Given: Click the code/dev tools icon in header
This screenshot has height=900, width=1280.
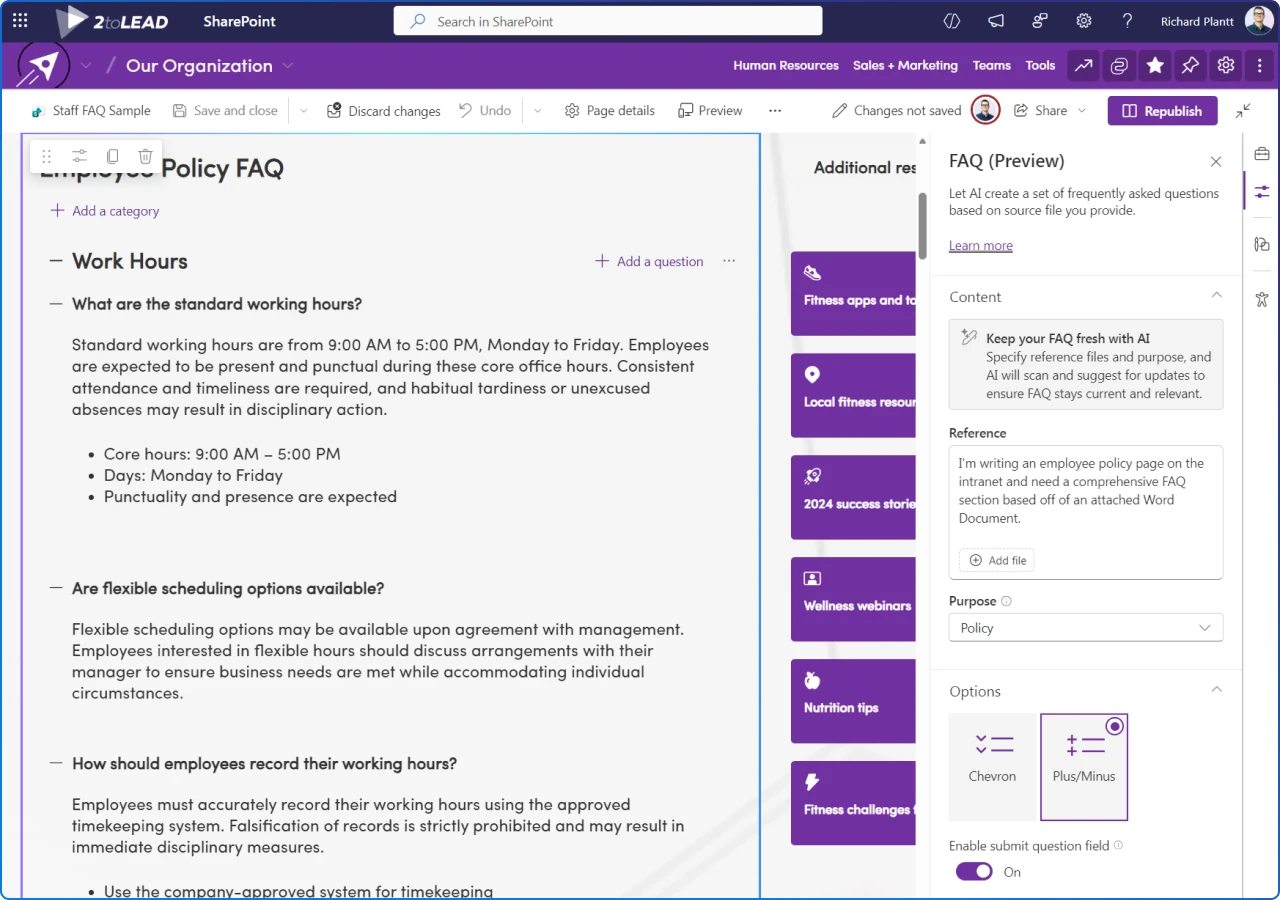Looking at the screenshot, I should coord(952,21).
